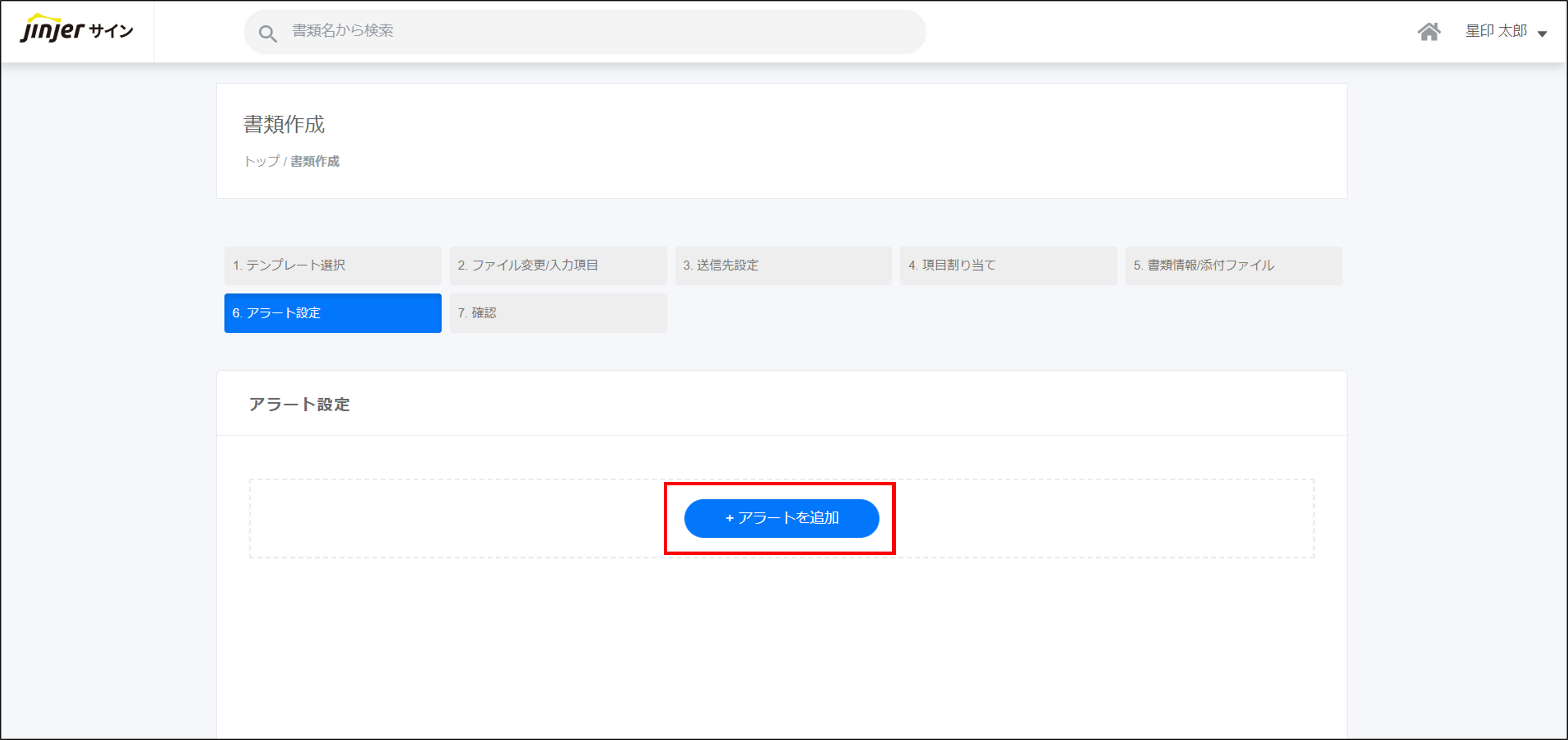Click the search magnifier icon
This screenshot has height=740, width=1568.
pos(267,33)
